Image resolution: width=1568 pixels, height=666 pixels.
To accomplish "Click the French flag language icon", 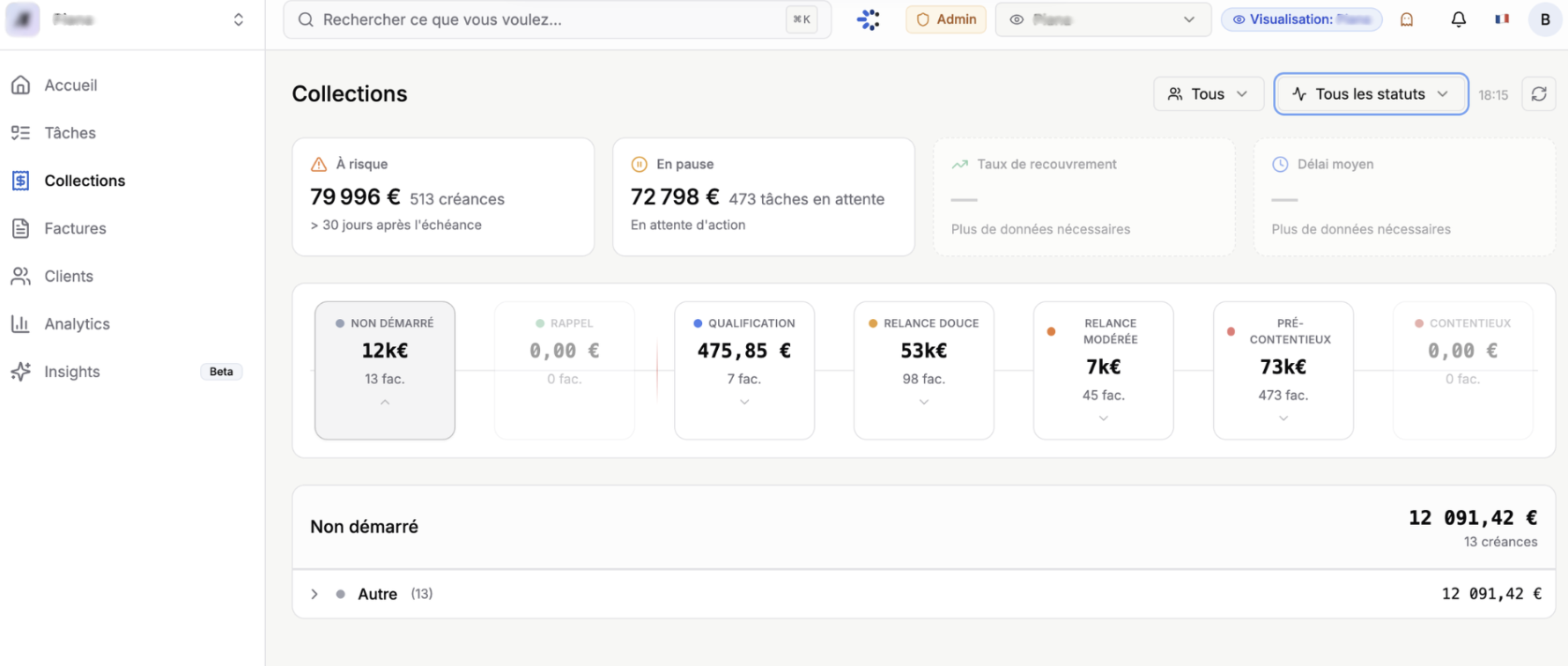I will point(1501,19).
